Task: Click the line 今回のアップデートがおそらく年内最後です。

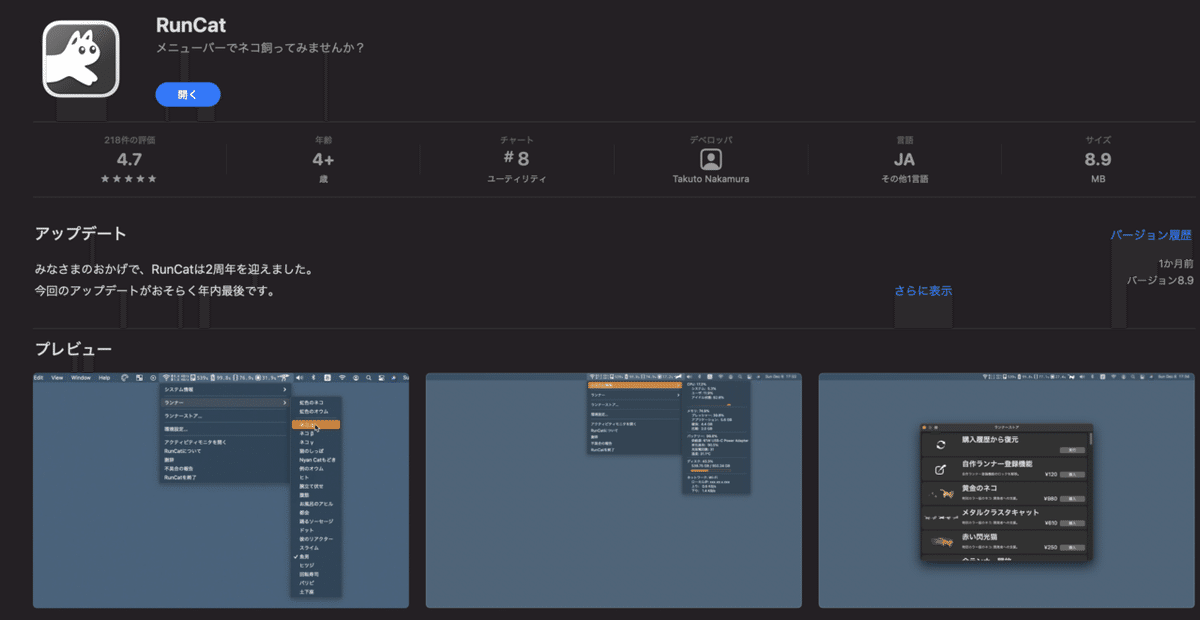Action: (x=154, y=291)
